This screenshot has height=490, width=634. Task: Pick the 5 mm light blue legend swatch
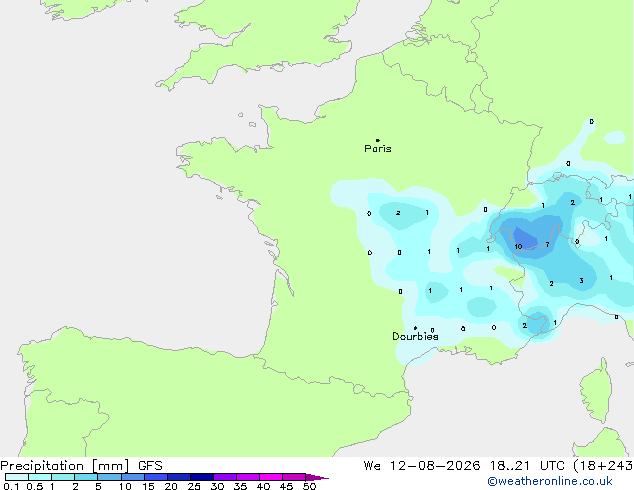pyautogui.click(x=109, y=477)
